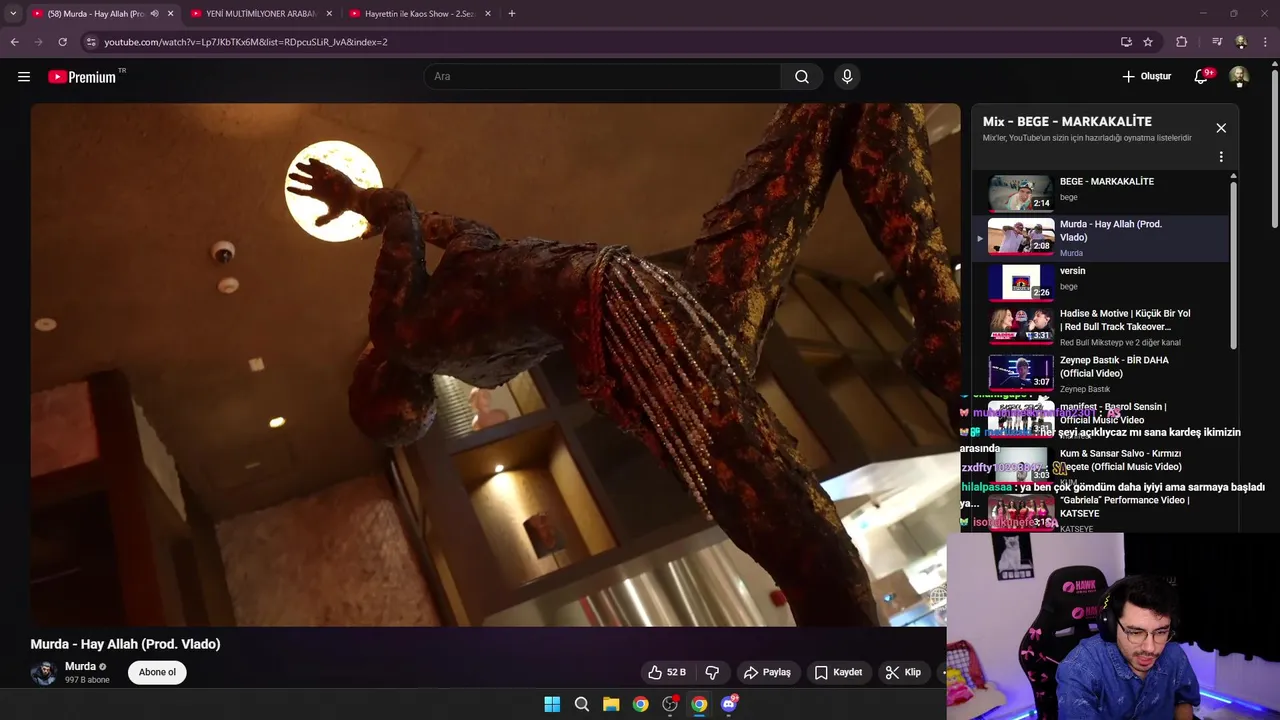
Task: Open Windows taskbar search
Action: click(x=581, y=704)
